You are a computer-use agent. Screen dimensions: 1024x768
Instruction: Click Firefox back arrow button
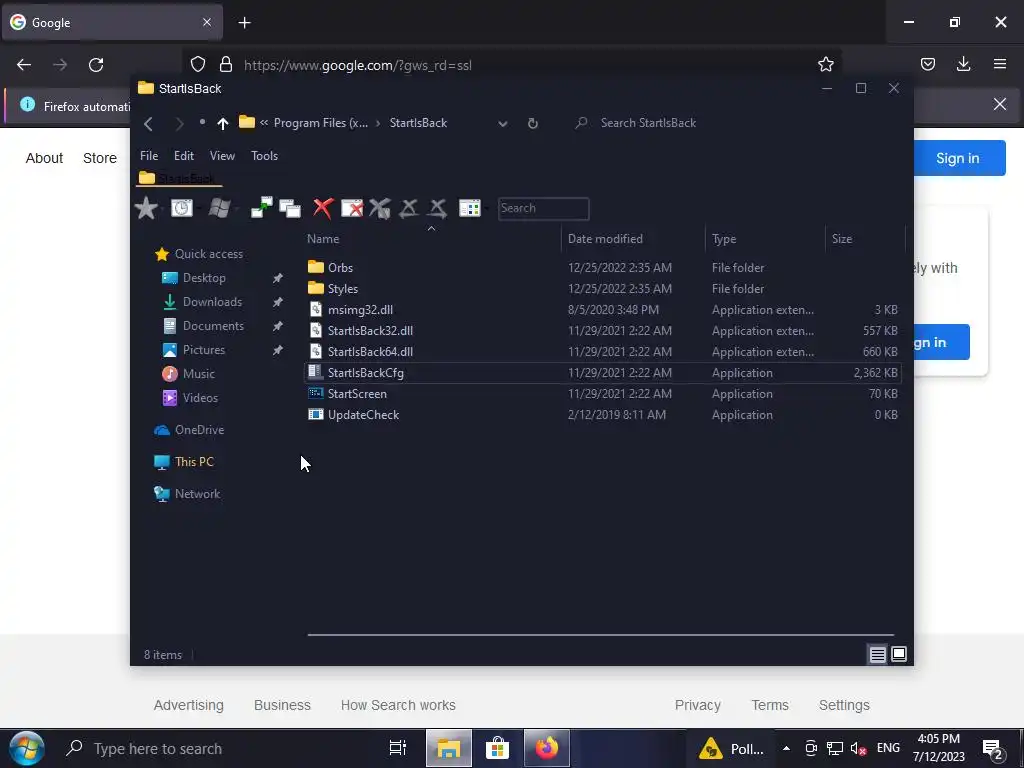click(x=24, y=65)
